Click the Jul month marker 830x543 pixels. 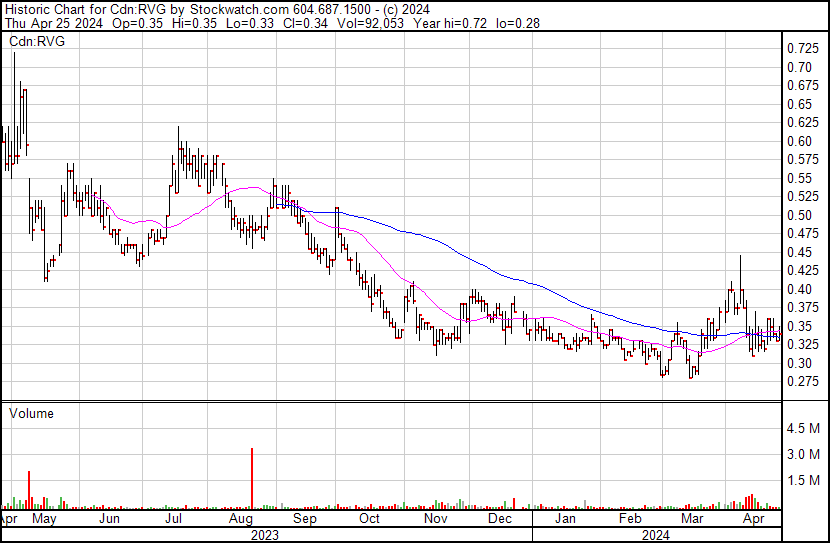173,519
